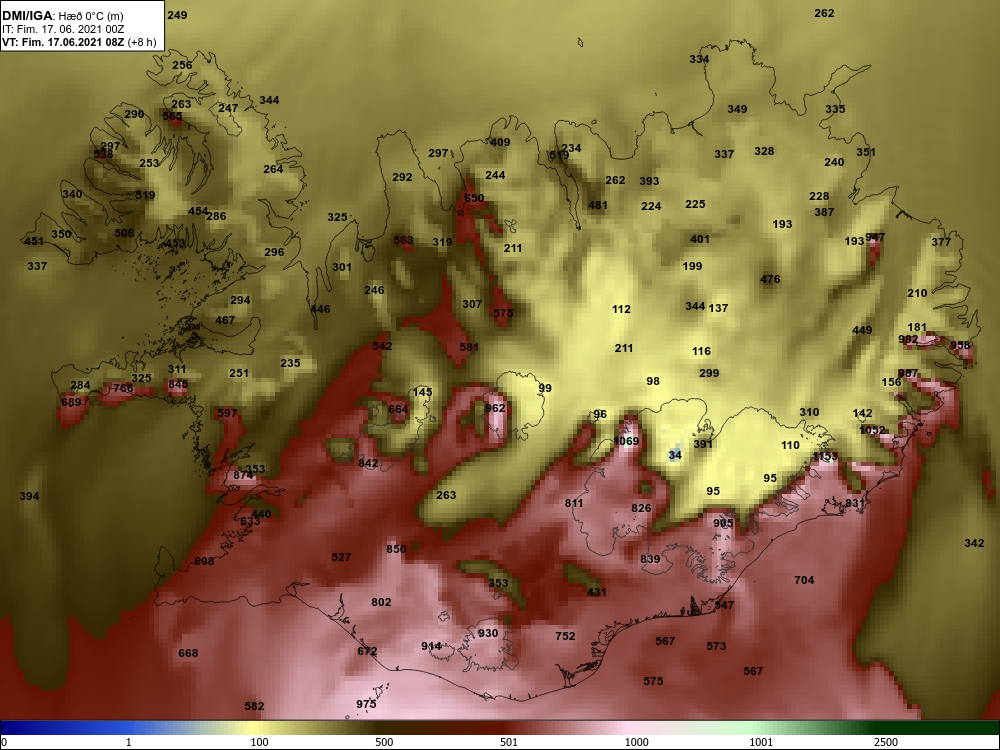Click the value 982 on the map
The image size is (1000, 750).
coord(908,339)
